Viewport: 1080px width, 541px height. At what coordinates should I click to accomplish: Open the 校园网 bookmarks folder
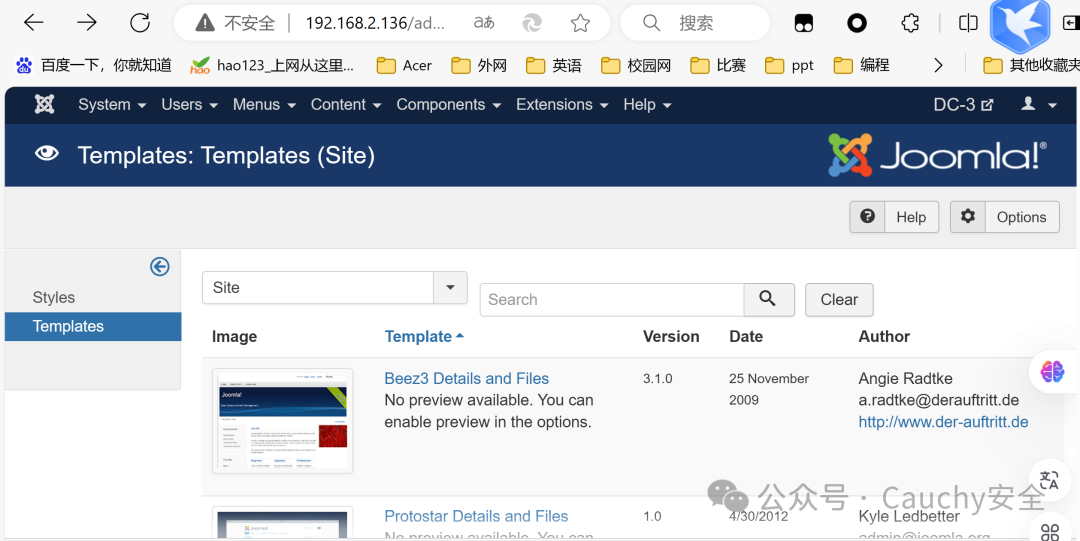[x=636, y=65]
